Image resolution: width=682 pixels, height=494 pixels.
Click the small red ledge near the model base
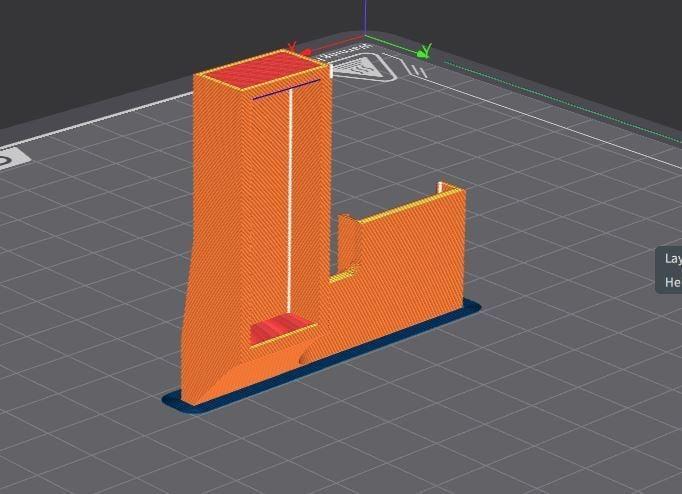[x=281, y=329]
